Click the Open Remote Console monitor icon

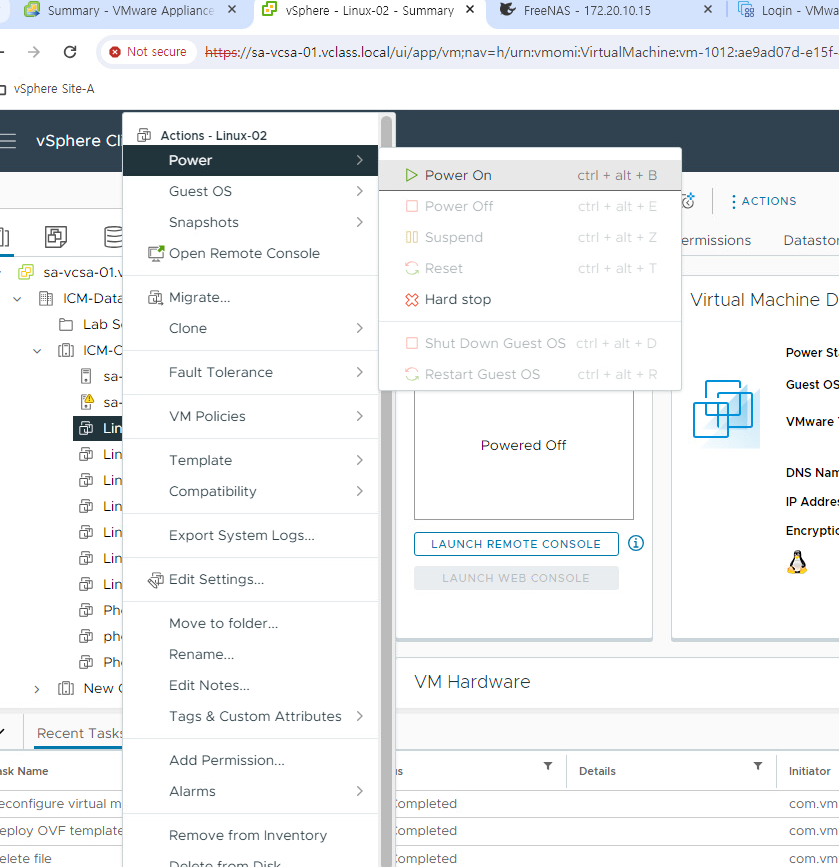coord(156,254)
